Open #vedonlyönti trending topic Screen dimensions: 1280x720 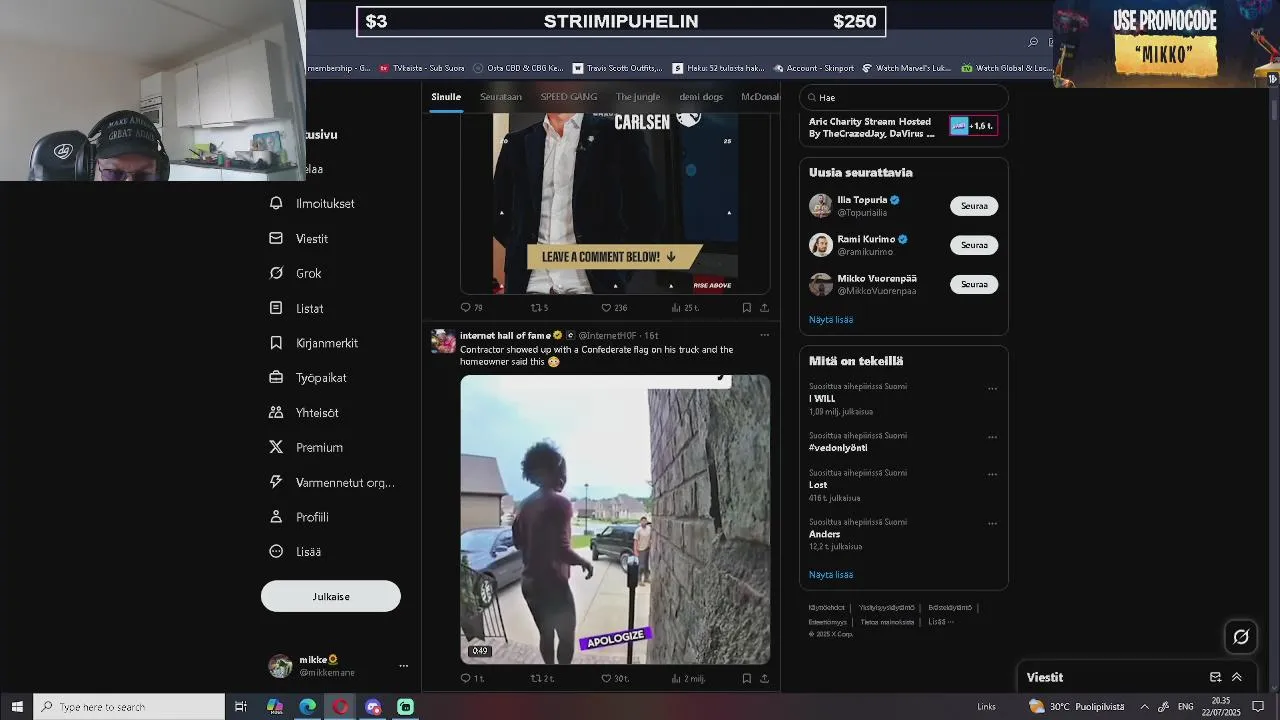click(x=838, y=448)
